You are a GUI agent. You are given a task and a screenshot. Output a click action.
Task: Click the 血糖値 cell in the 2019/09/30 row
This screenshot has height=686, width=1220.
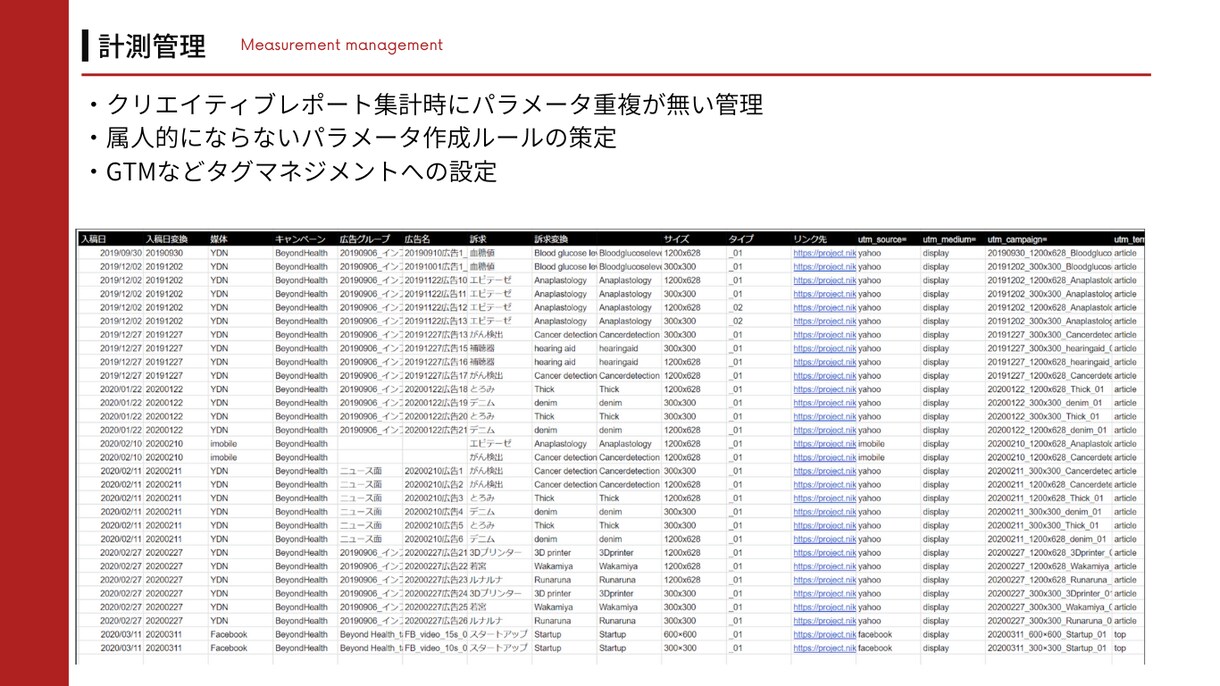coord(483,254)
